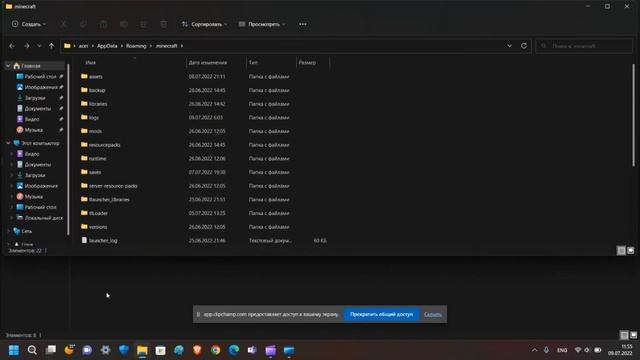Sort by the Тип column header

253,62
